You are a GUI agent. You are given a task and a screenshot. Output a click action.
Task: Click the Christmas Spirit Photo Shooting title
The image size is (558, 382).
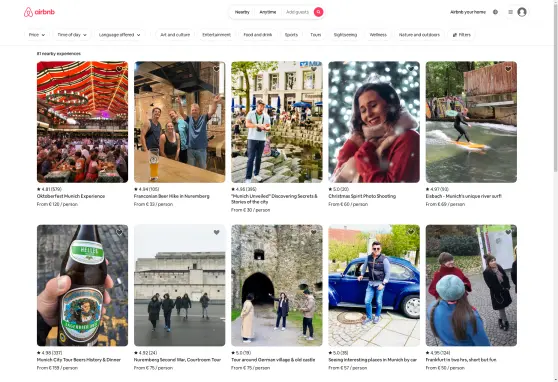[x=362, y=196]
